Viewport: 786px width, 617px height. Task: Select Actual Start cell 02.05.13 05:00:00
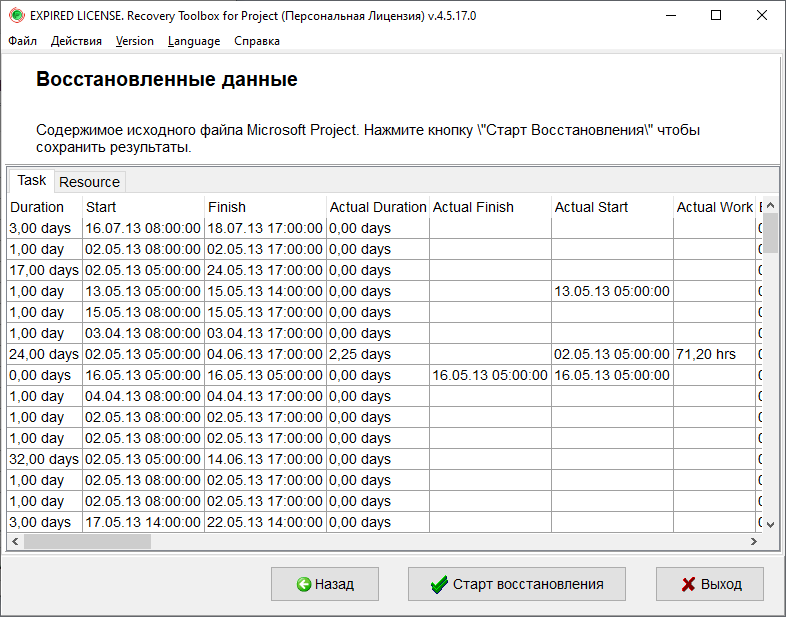(x=612, y=354)
